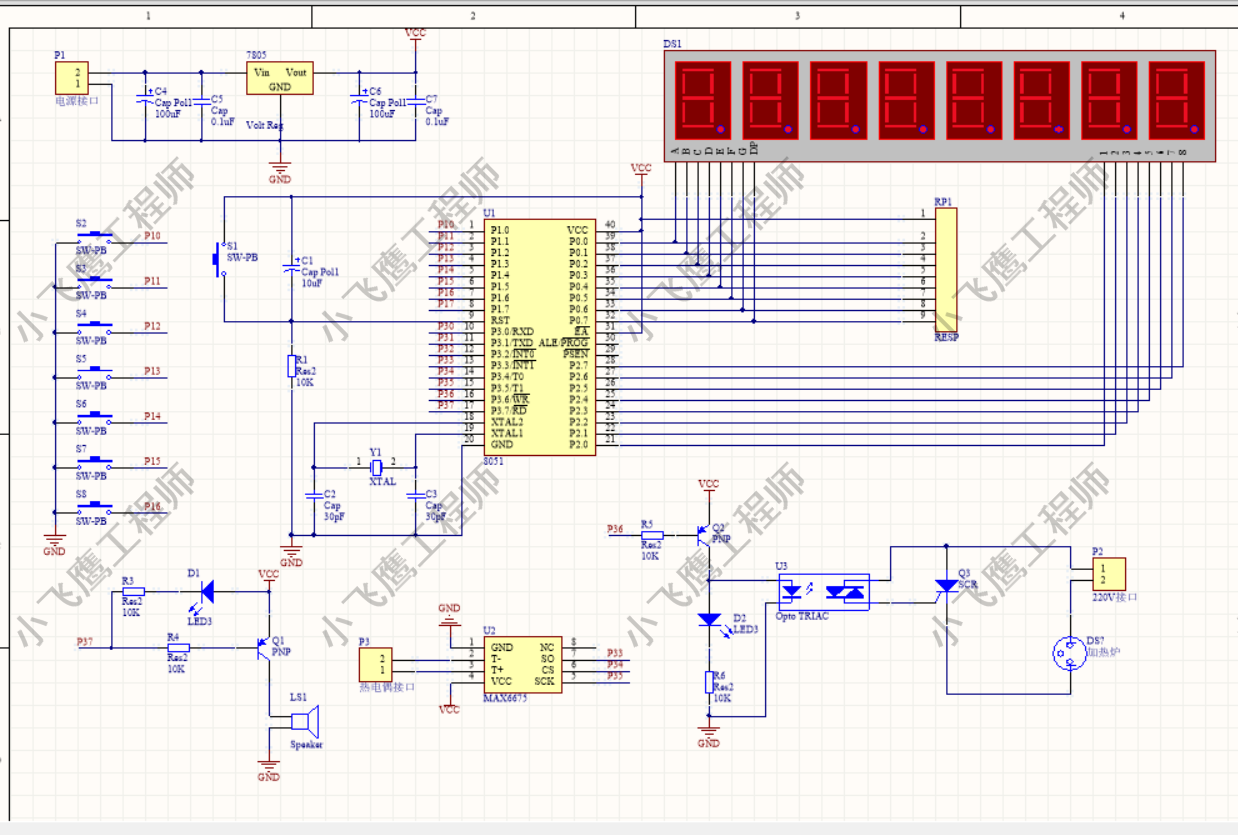1238x835 pixels.
Task: Select the P2 220V connector
Action: click(1109, 574)
